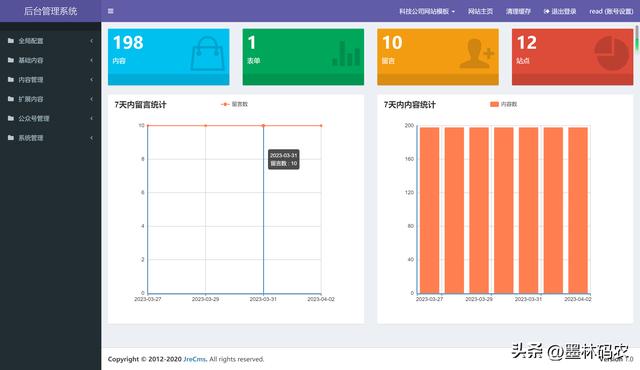This screenshot has height=370, width=640.
Task: Expand the 公众号管理 chevron arrow
Action: [x=91, y=118]
